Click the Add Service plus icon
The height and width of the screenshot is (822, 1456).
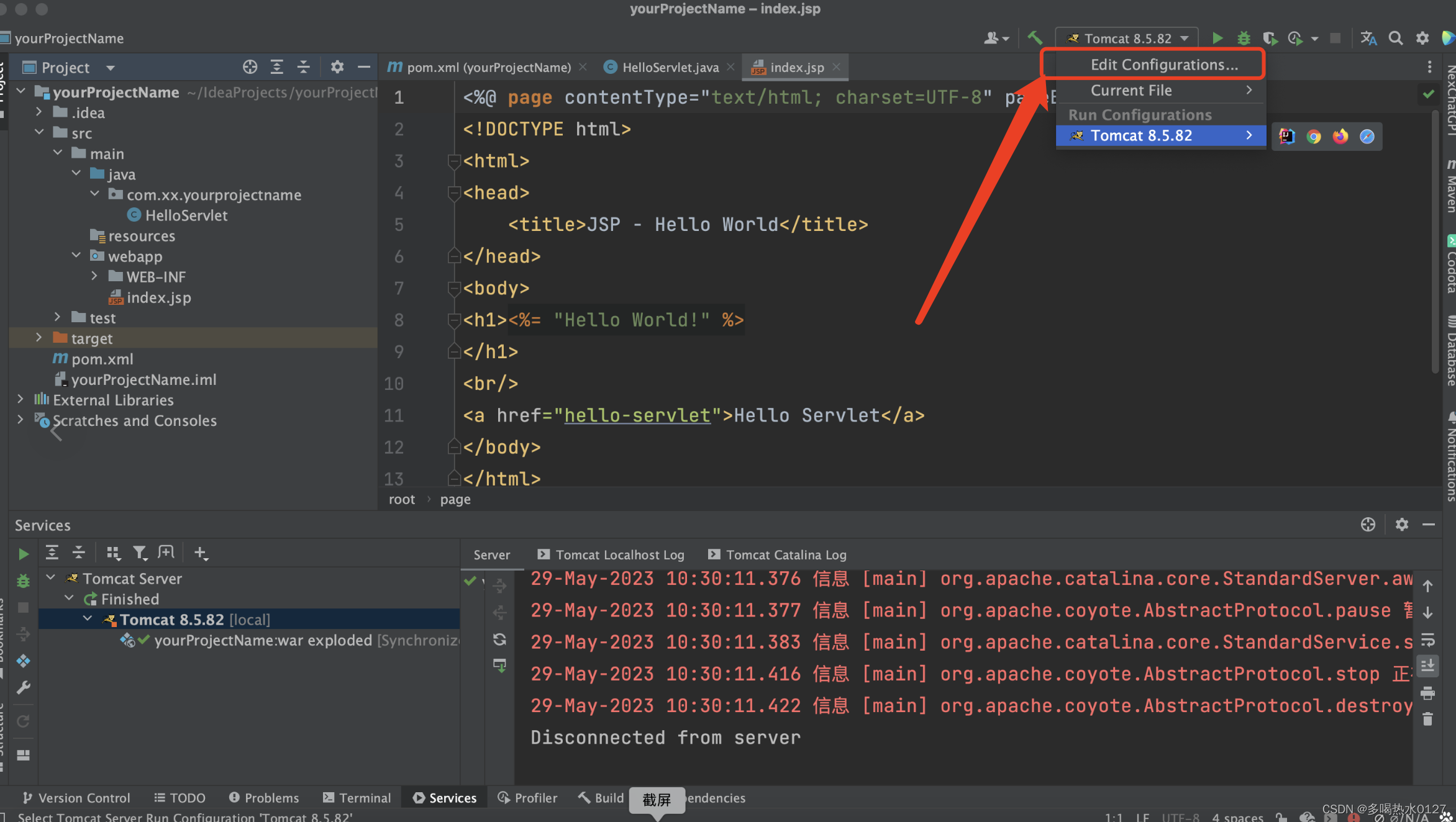click(x=200, y=553)
